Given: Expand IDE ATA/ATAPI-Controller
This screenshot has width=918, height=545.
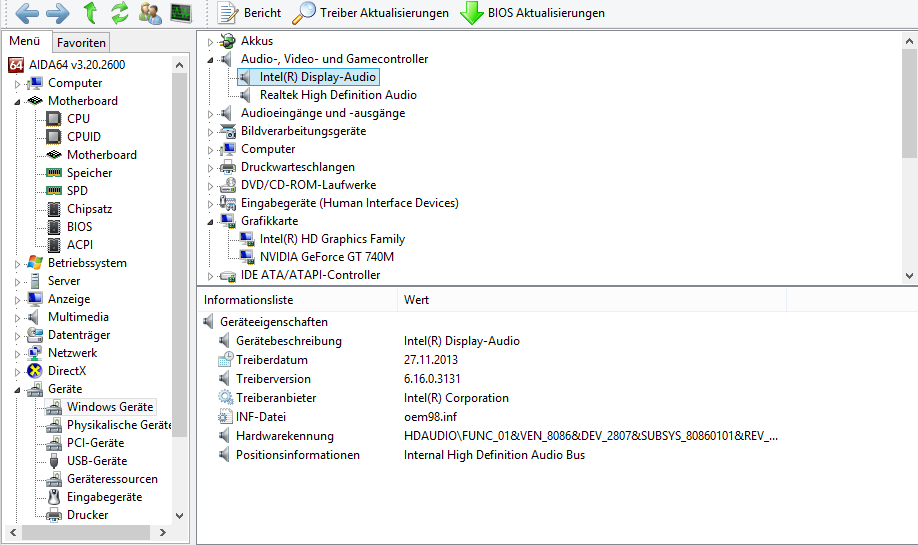Looking at the screenshot, I should [x=210, y=276].
